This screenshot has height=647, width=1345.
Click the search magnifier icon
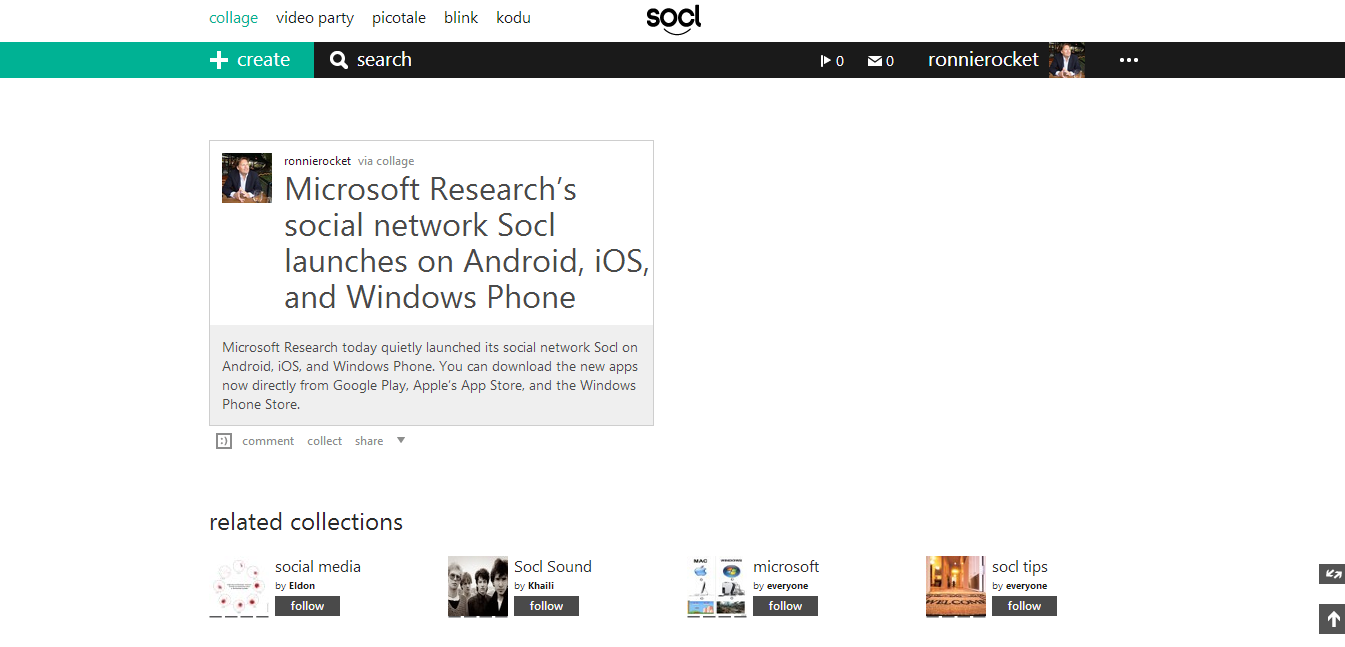(339, 60)
